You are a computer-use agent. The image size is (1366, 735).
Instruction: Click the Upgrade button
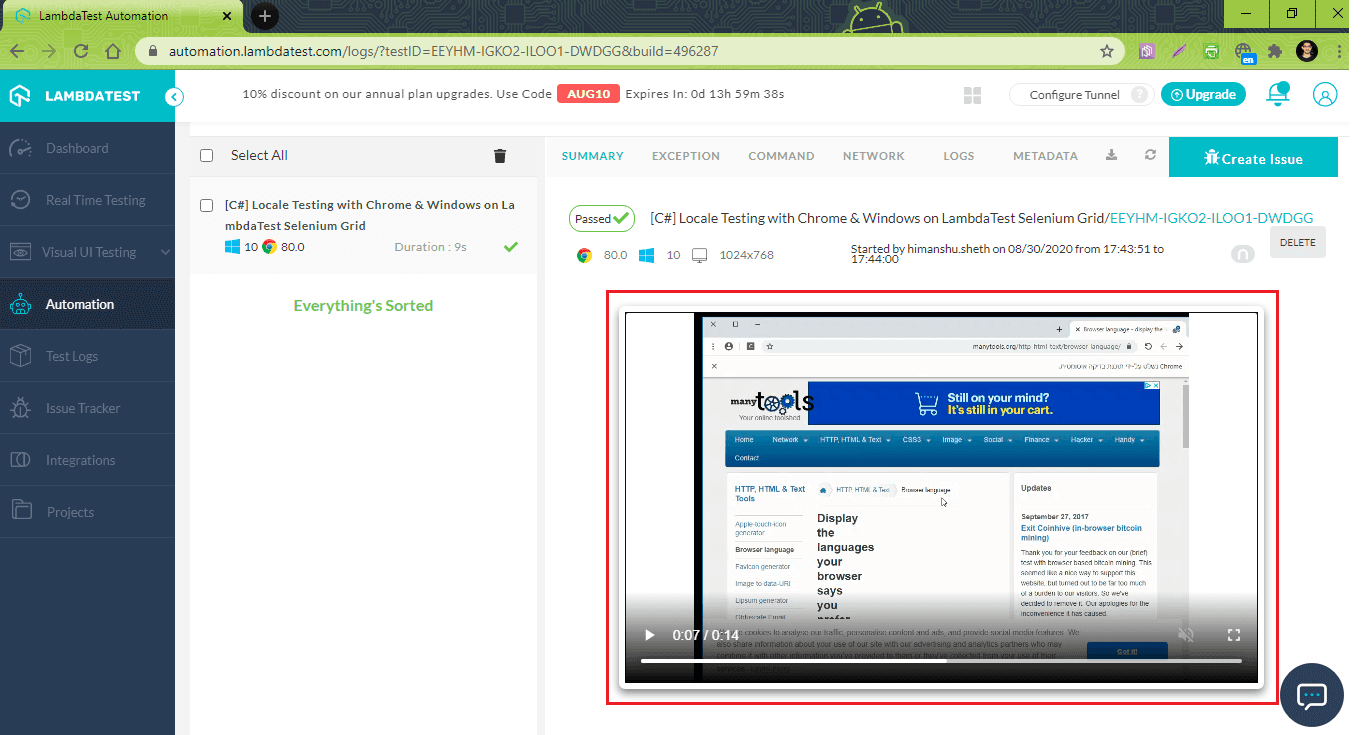1203,95
